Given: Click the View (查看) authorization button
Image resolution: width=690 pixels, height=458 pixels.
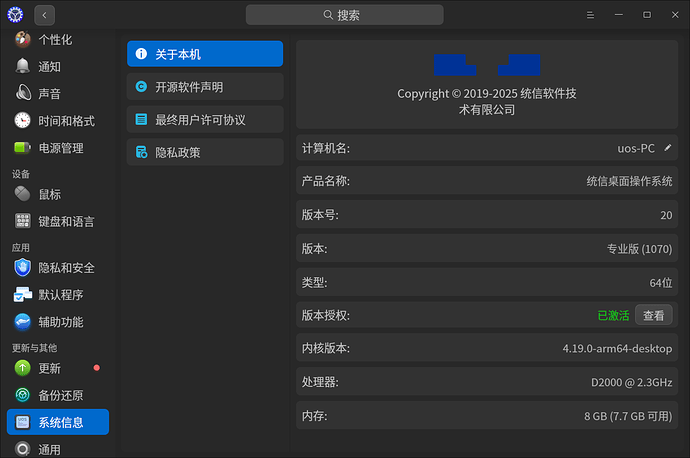Looking at the screenshot, I should pyautogui.click(x=653, y=315).
